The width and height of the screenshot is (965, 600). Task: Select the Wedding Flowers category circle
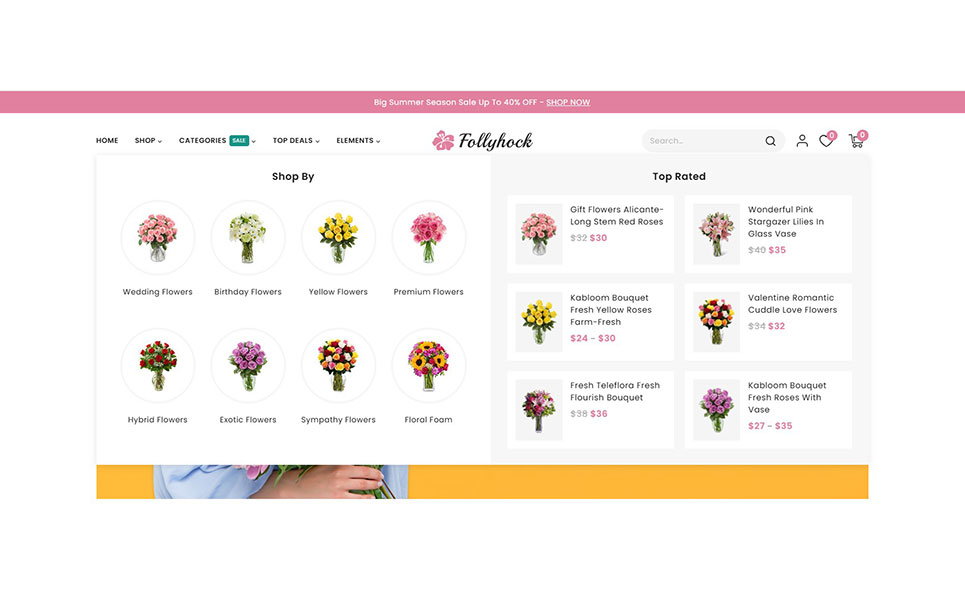click(158, 238)
